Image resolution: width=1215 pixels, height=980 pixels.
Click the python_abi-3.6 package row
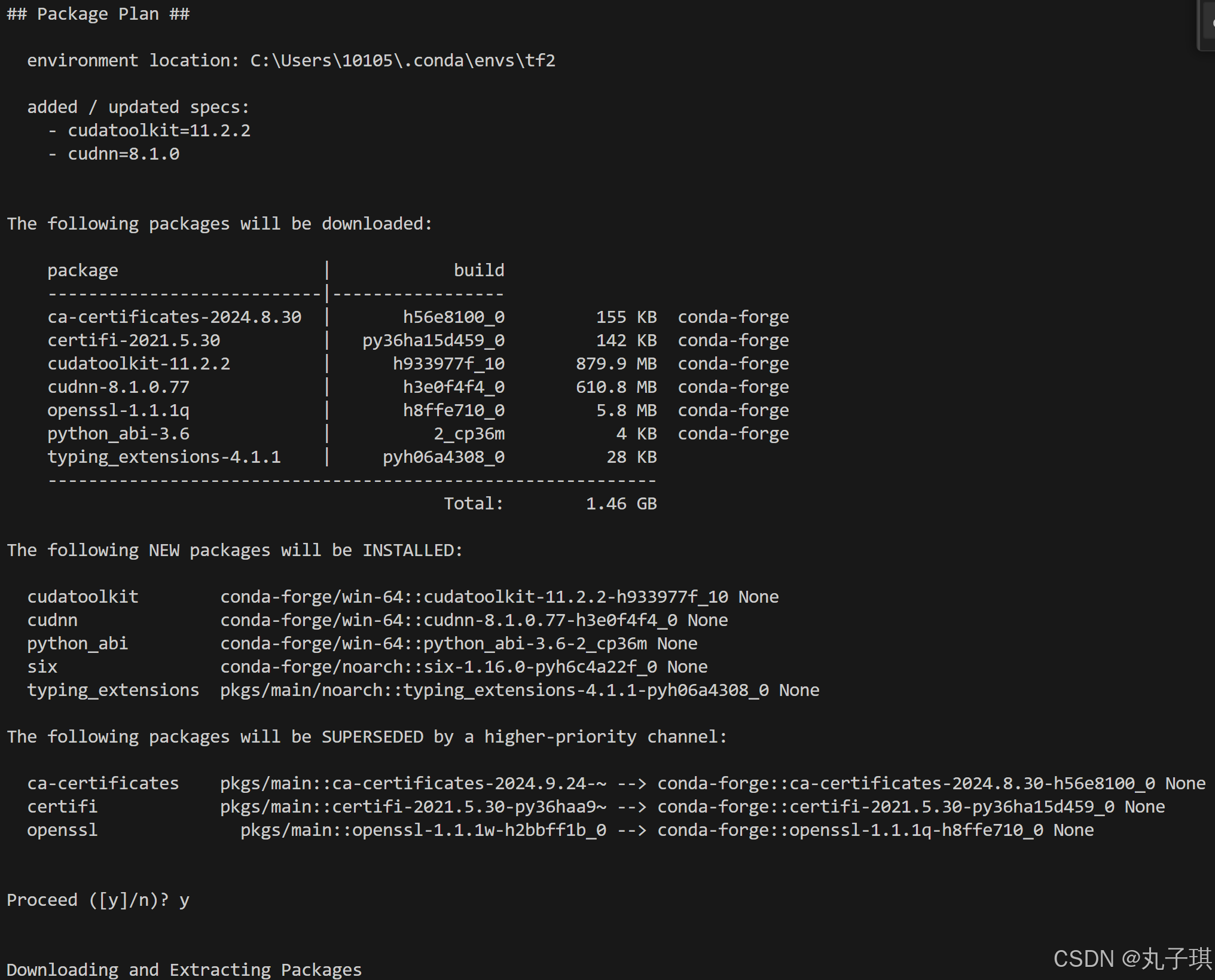(118, 433)
